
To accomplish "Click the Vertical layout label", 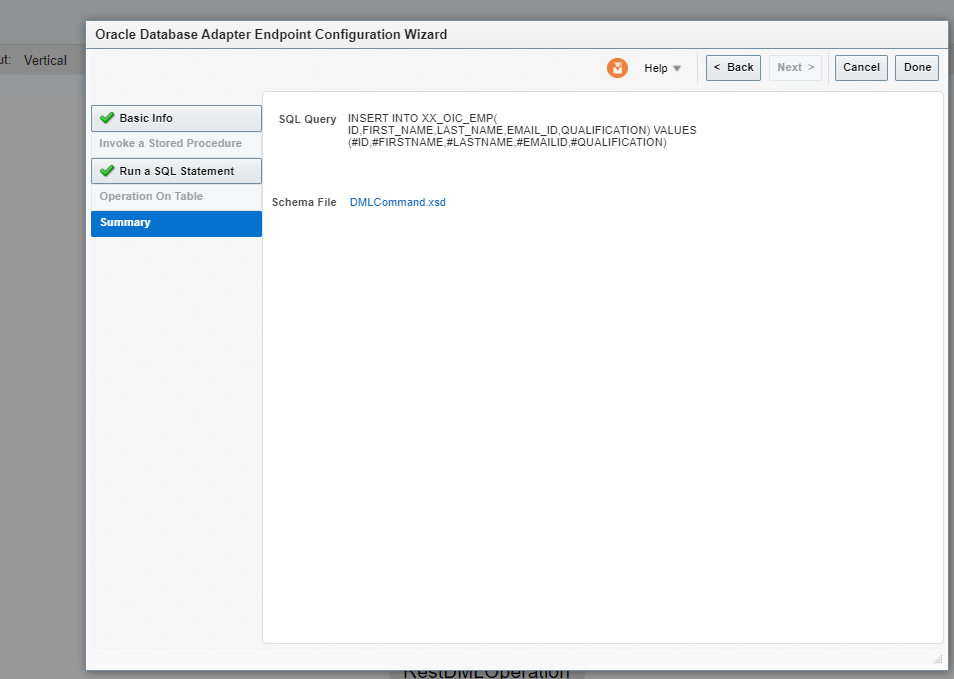I will [45, 60].
